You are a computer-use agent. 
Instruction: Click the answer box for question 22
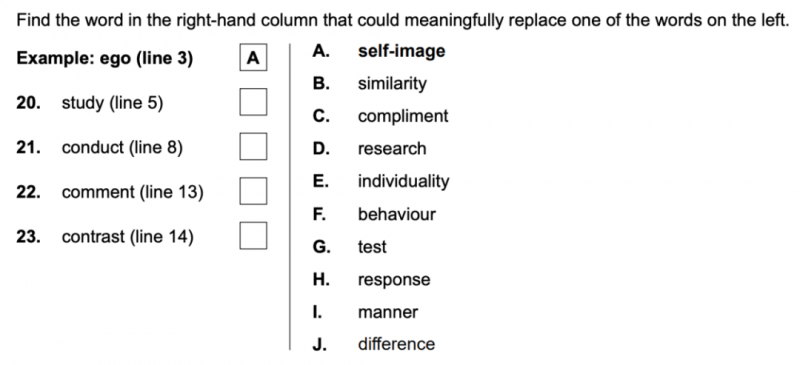click(x=253, y=191)
